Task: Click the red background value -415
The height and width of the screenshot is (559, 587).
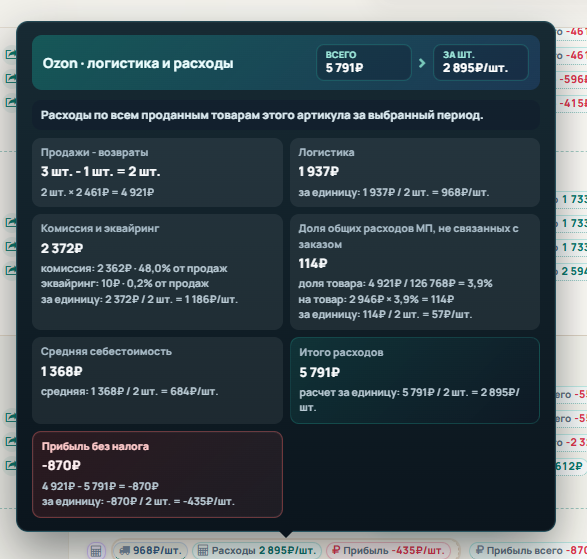Action: [x=573, y=103]
